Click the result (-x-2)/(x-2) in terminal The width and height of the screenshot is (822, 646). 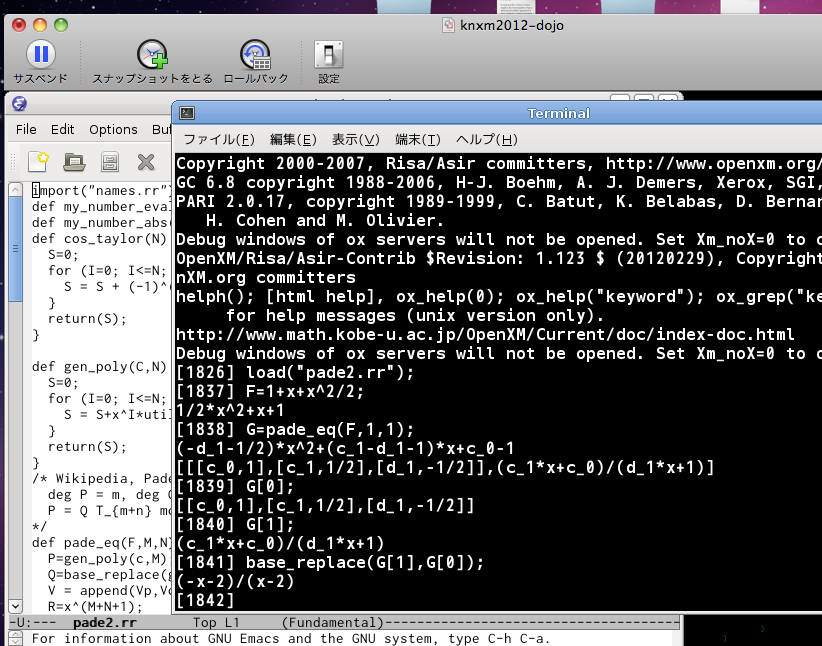coord(235,582)
